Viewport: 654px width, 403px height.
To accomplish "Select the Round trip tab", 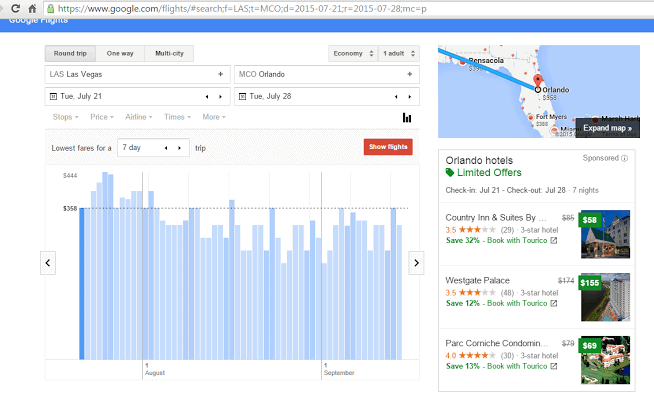I will (70, 53).
